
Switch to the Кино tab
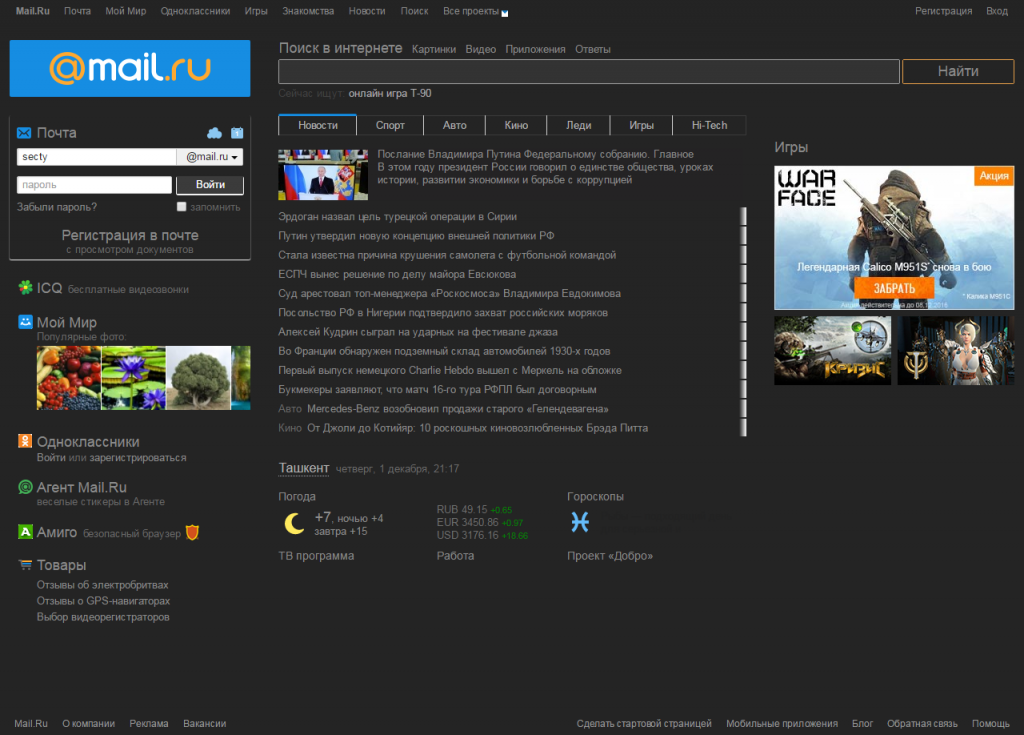(x=516, y=125)
